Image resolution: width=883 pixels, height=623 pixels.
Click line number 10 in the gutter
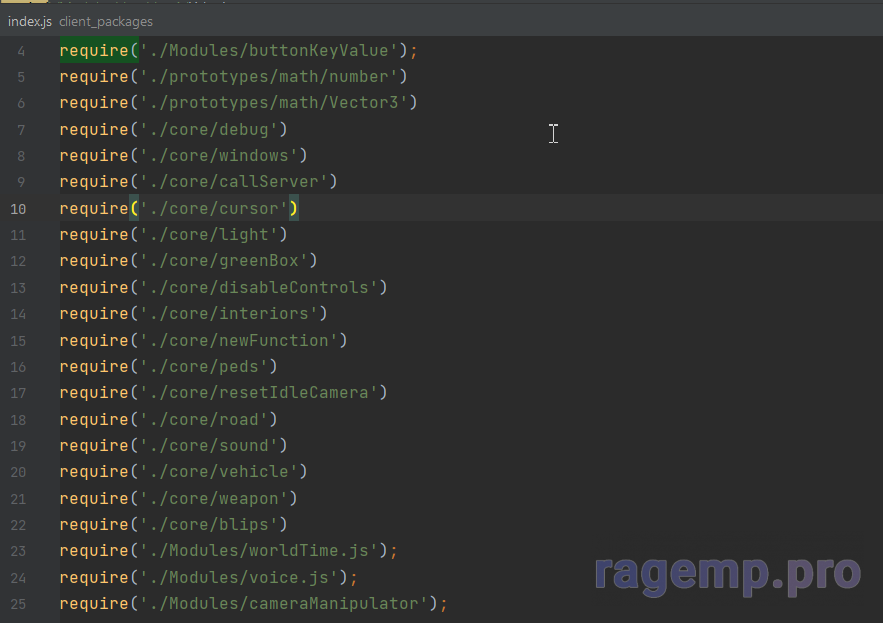tap(18, 209)
